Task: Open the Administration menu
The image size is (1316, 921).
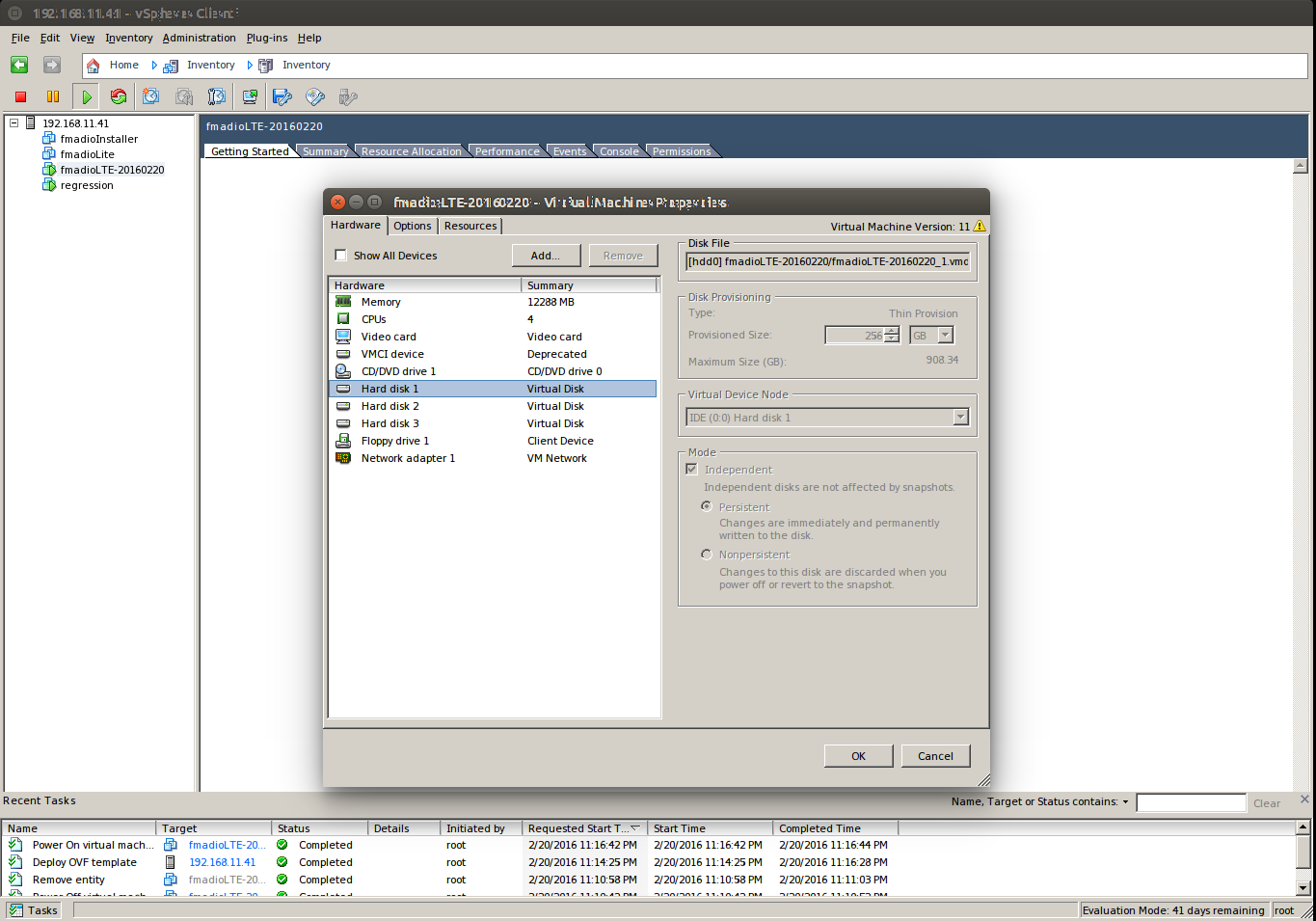Action: click(199, 38)
